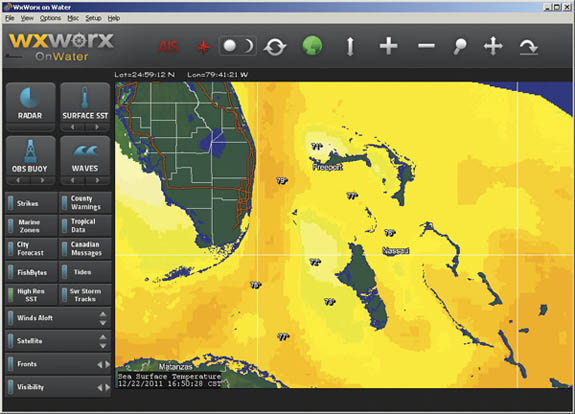This screenshot has height=414, width=575.
Task: Click the curved redo arrow icon
Action: pyautogui.click(x=529, y=47)
